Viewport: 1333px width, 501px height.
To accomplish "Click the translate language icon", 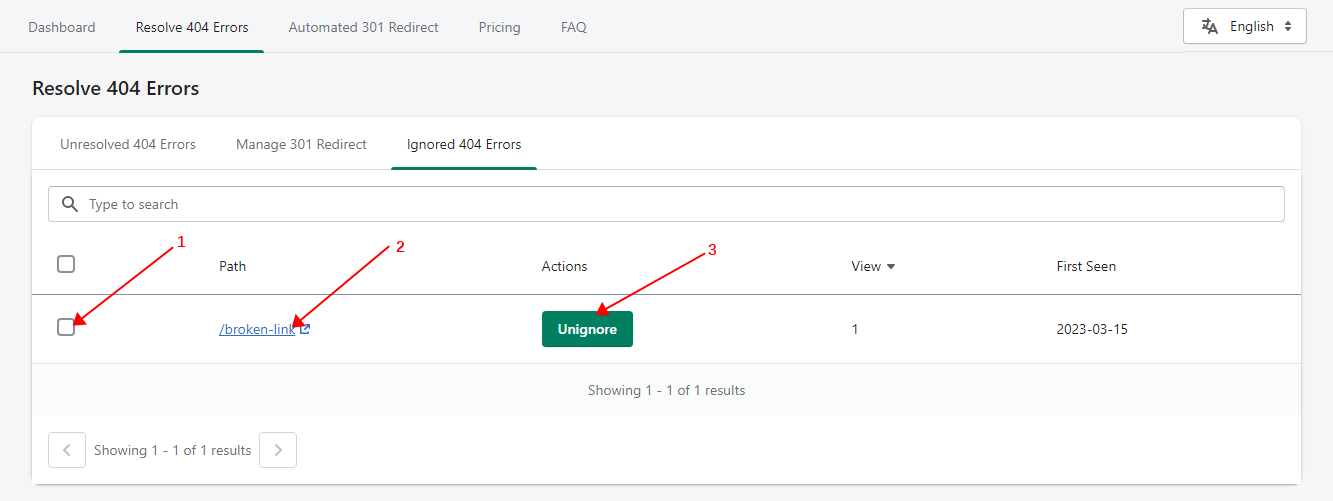I will 1210,27.
